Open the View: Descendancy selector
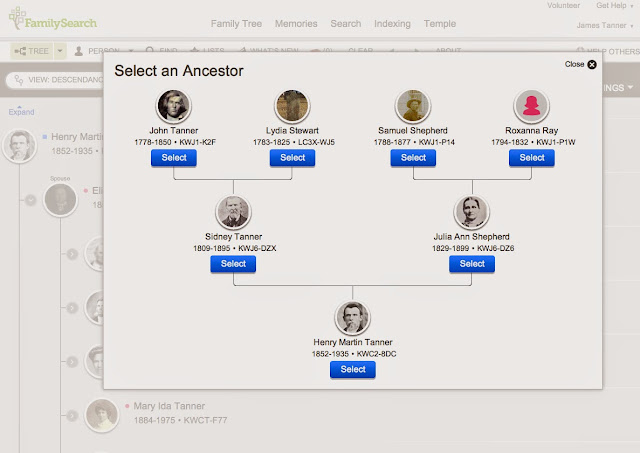 click(x=57, y=80)
